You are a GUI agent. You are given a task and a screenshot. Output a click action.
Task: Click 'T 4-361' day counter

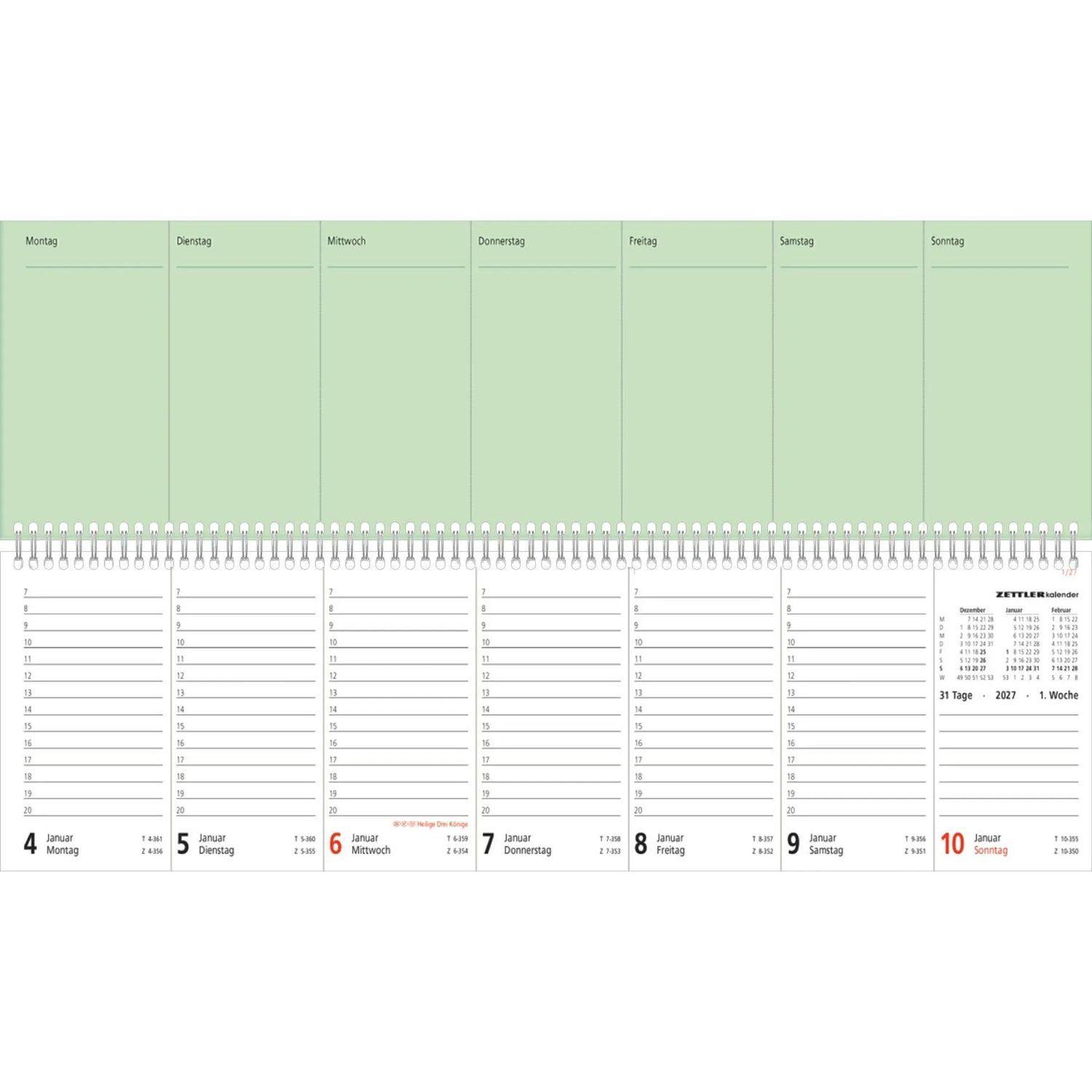(152, 839)
